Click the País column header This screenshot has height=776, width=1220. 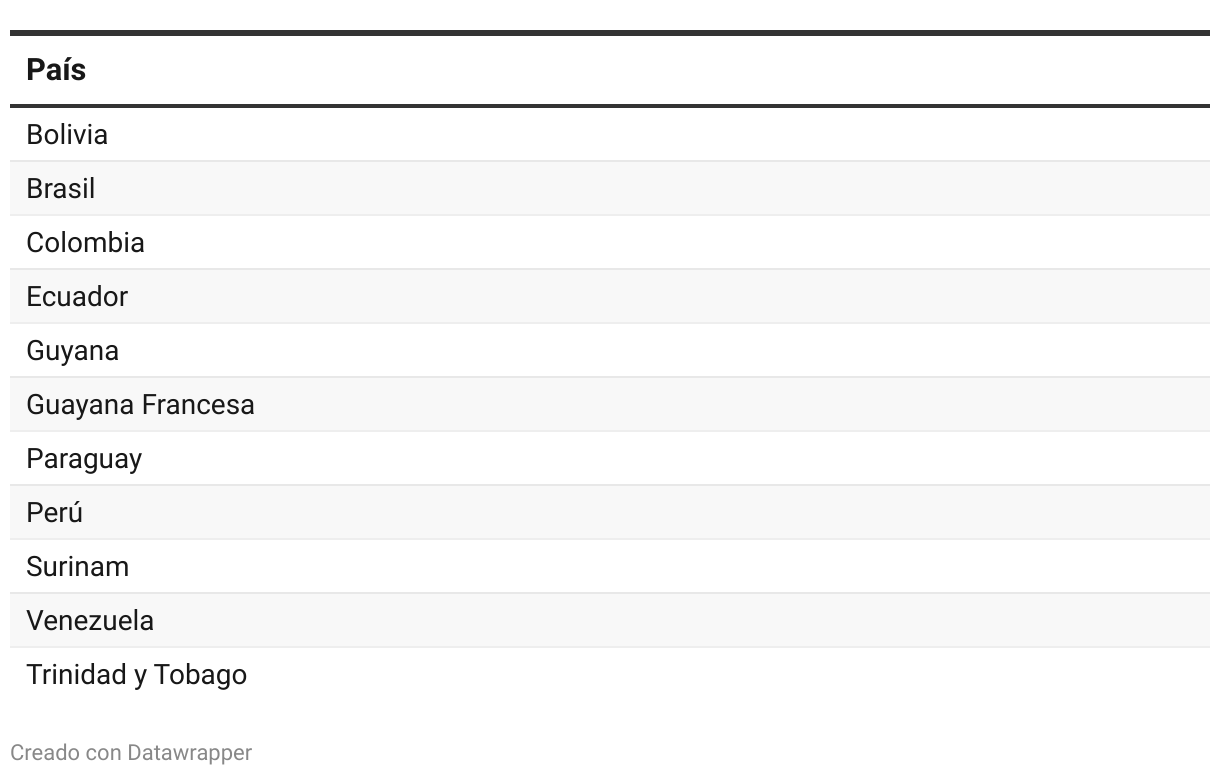pyautogui.click(x=56, y=70)
